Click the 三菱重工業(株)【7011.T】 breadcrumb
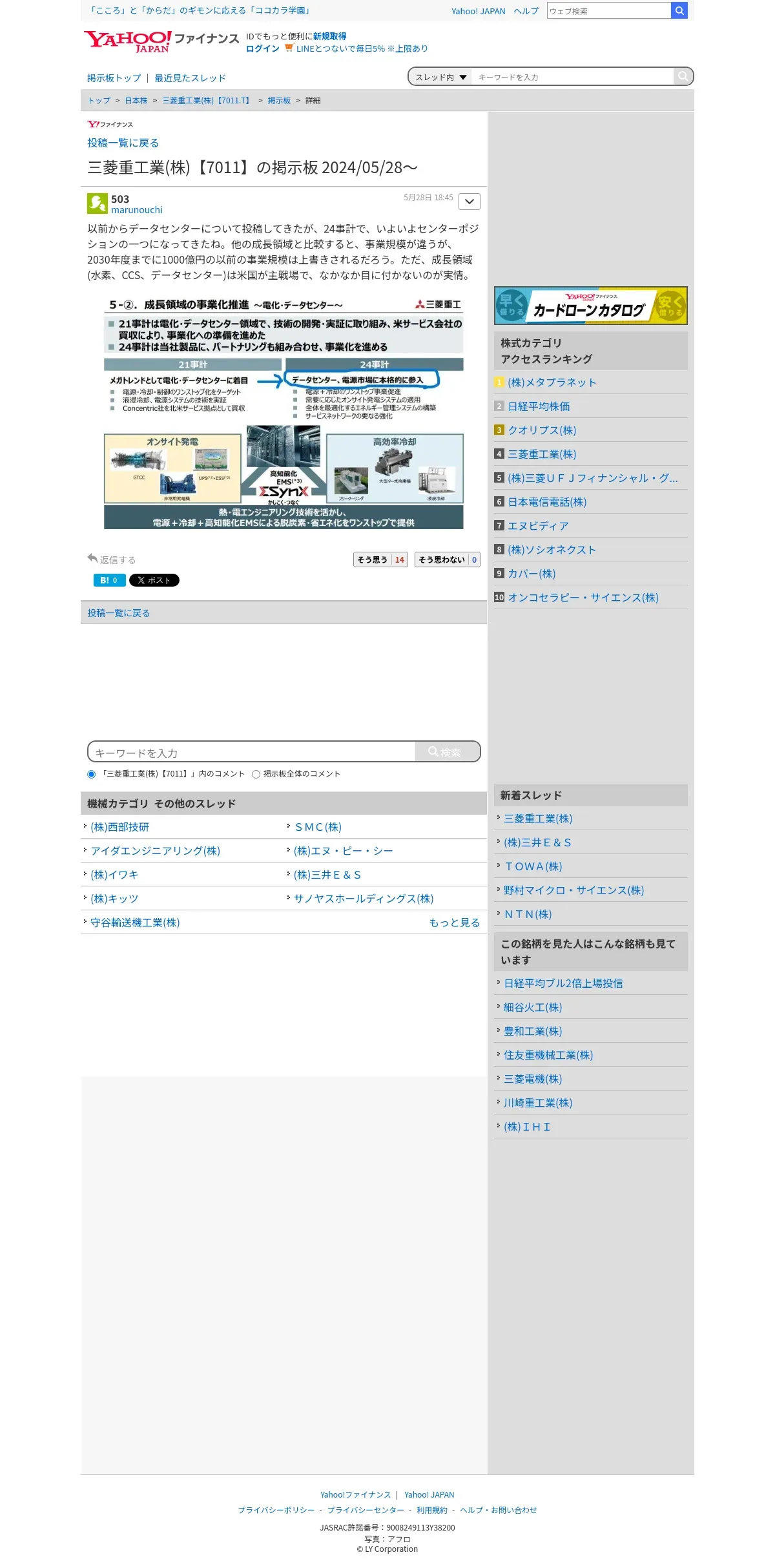This screenshot has height=1568, width=775. [x=207, y=101]
